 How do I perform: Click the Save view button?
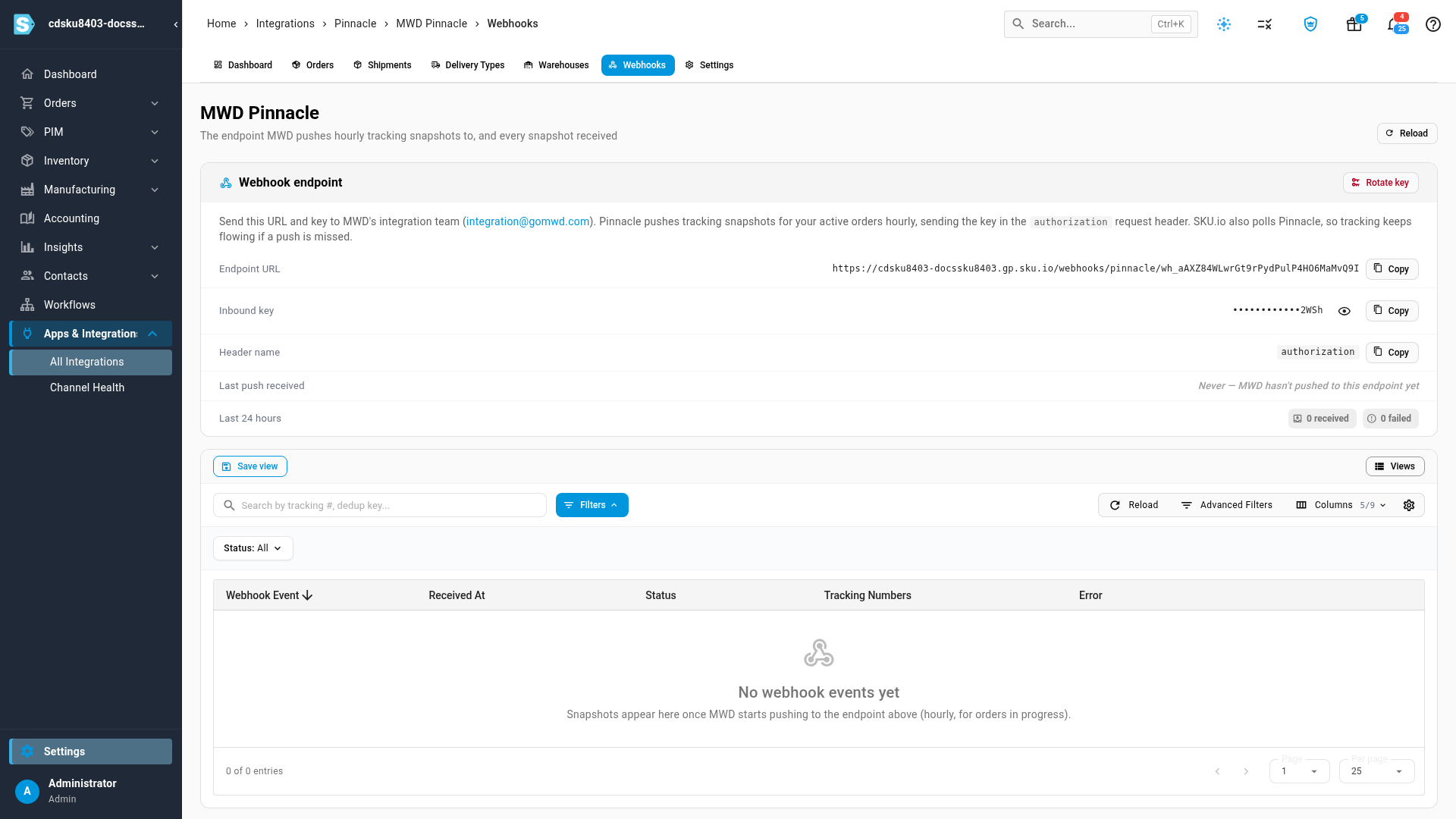250,466
